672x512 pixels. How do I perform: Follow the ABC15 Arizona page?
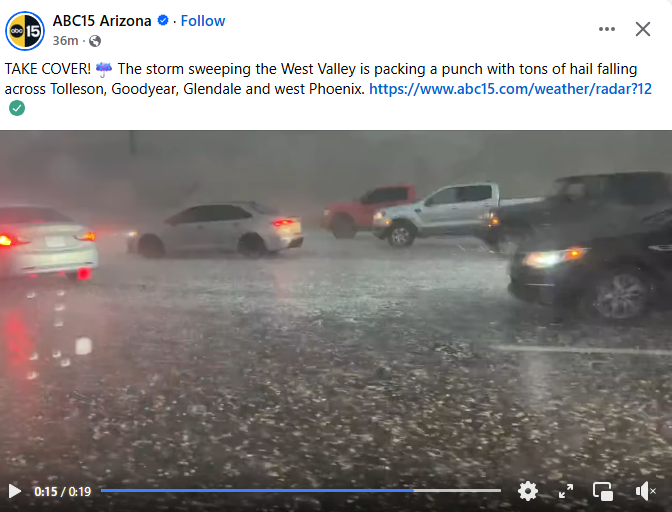pyautogui.click(x=203, y=21)
